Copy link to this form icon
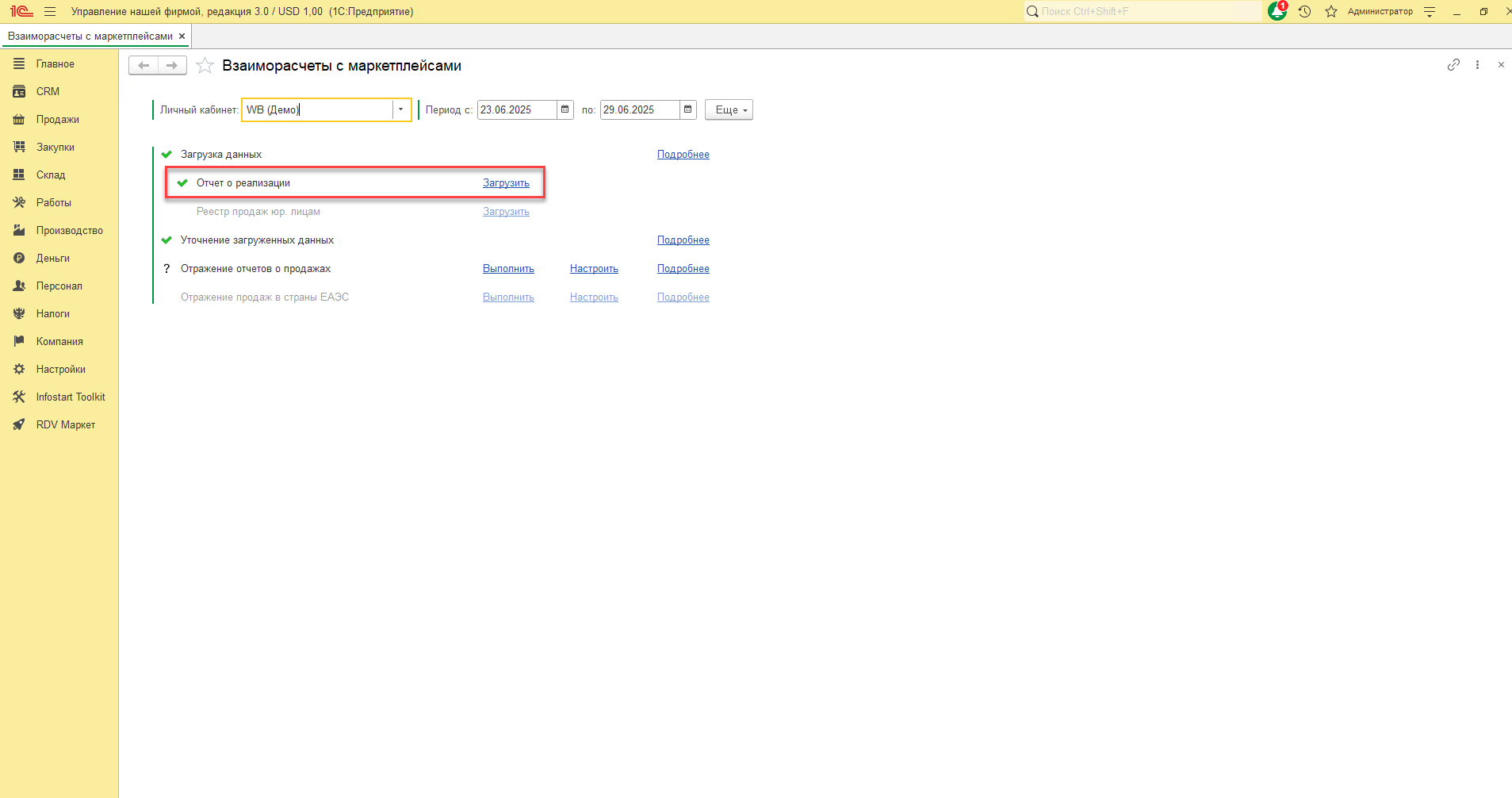 click(x=1453, y=65)
